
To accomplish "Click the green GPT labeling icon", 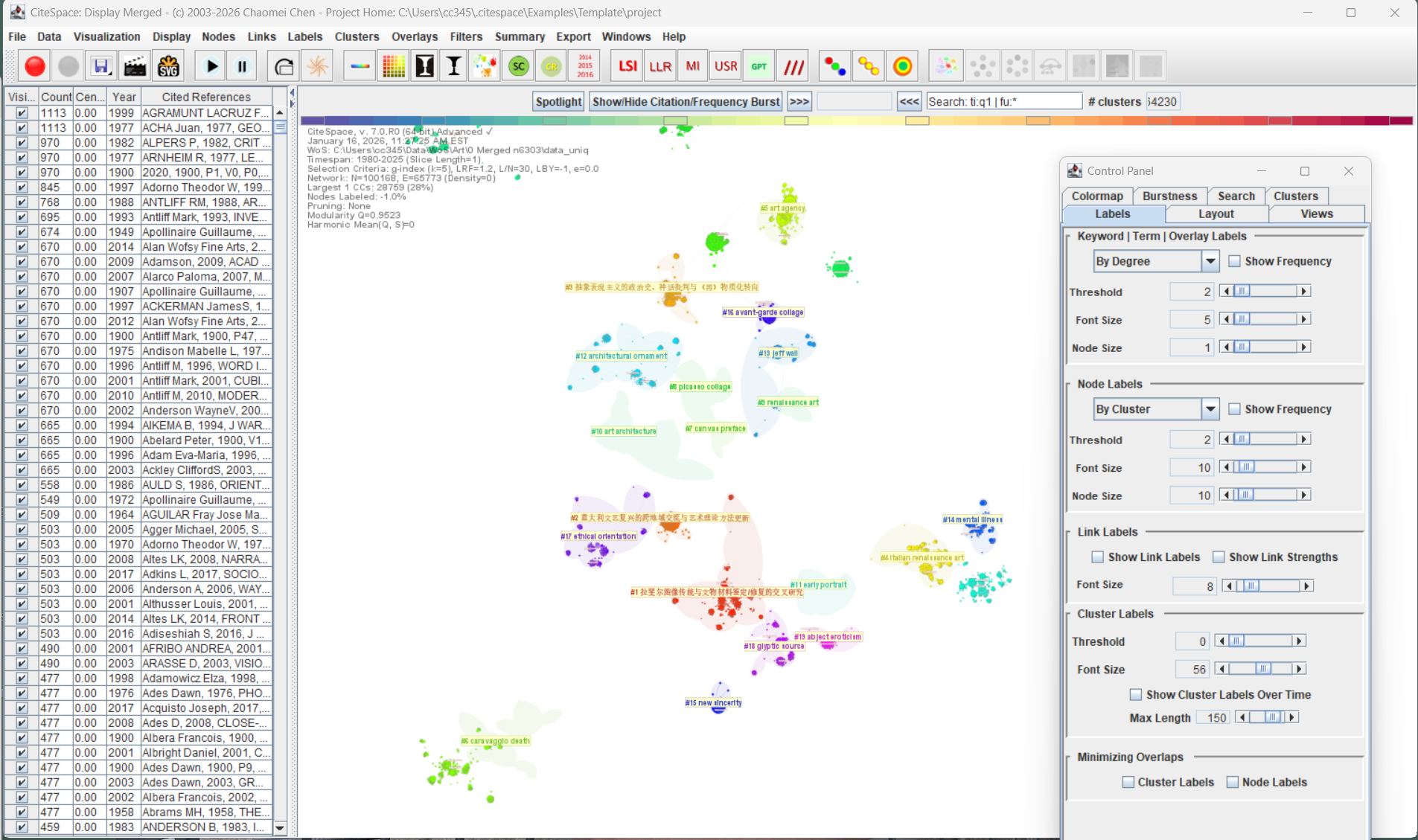I will [x=758, y=66].
